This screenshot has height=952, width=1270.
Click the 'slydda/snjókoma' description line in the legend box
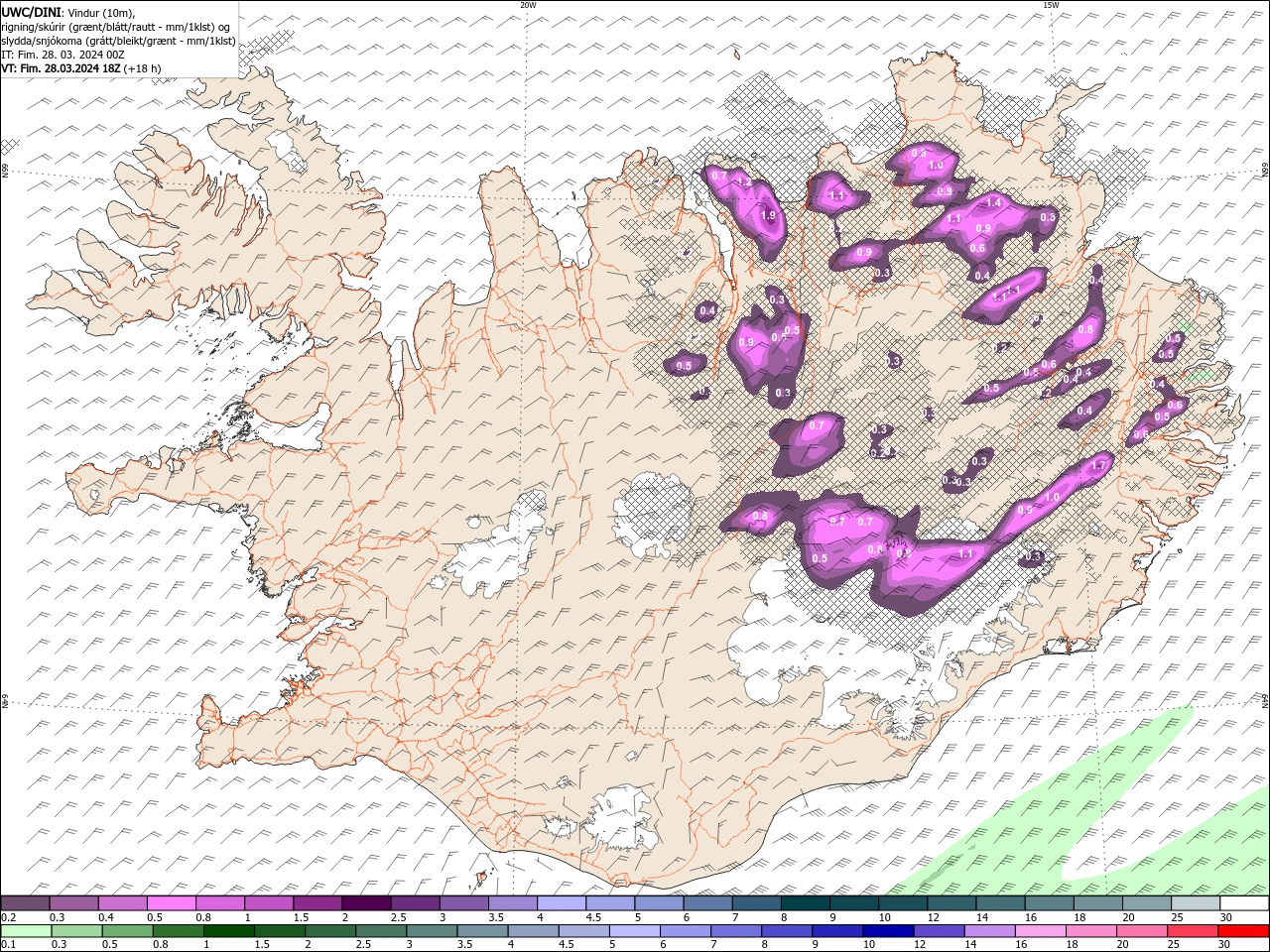click(x=118, y=41)
